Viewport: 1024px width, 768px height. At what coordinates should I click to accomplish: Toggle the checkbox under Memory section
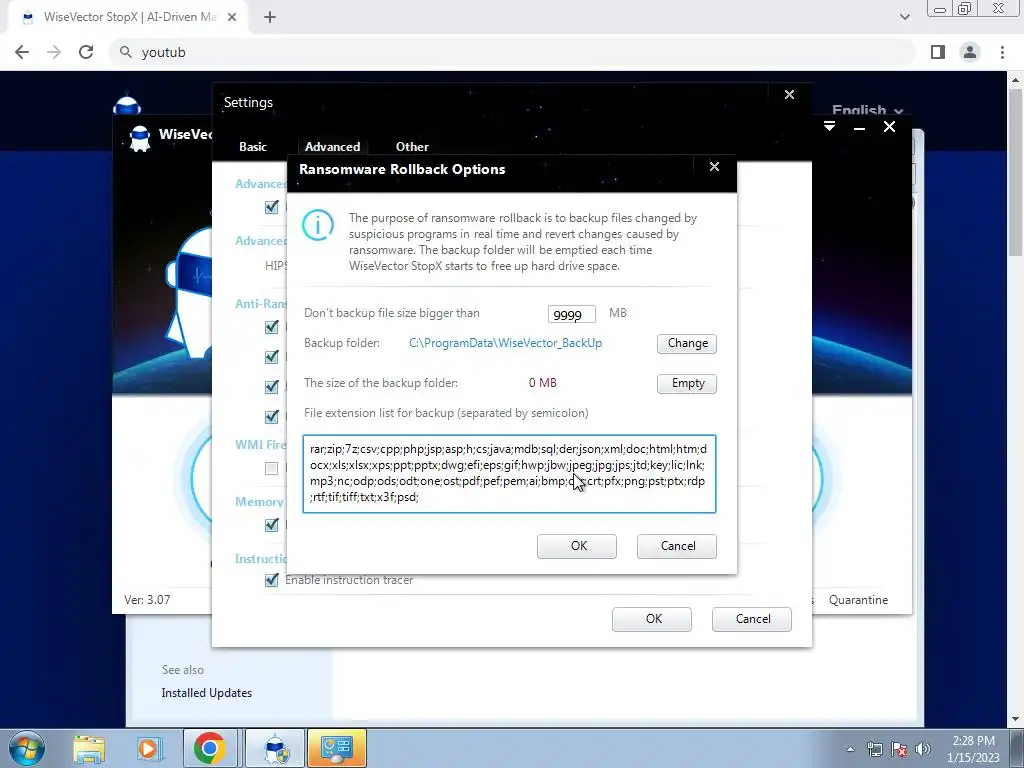[x=272, y=525]
